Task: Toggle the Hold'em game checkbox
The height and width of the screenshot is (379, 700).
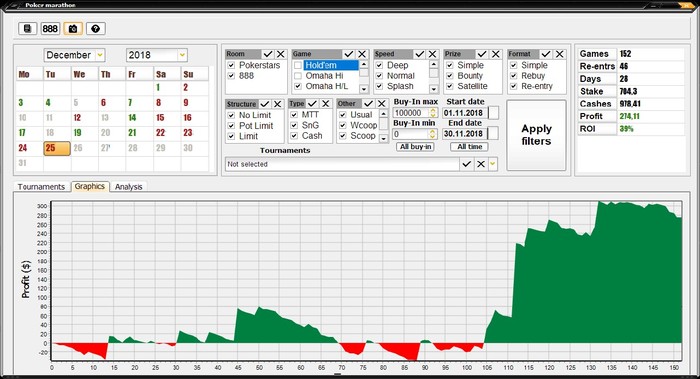Action: tap(298, 65)
